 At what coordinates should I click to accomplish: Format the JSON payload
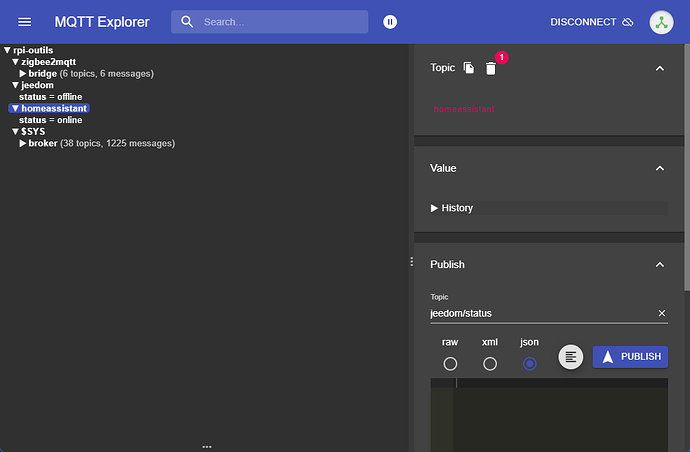click(x=571, y=356)
